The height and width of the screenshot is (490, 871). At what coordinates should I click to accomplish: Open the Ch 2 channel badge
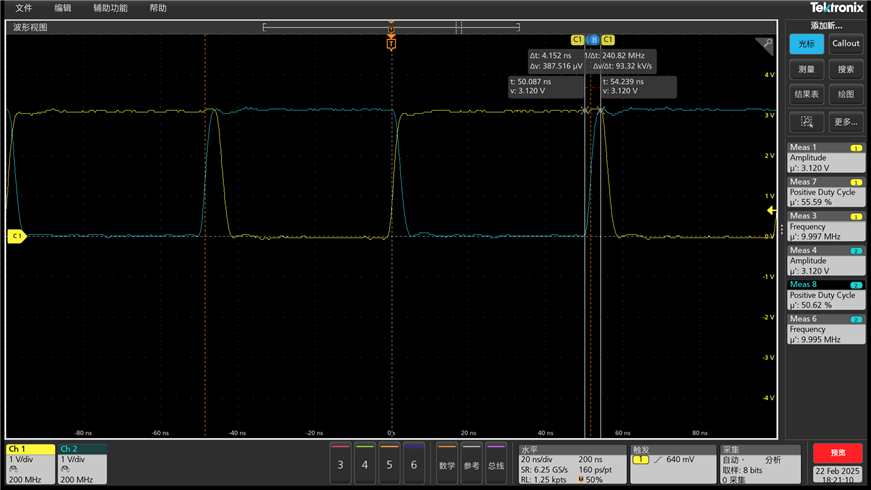point(82,464)
